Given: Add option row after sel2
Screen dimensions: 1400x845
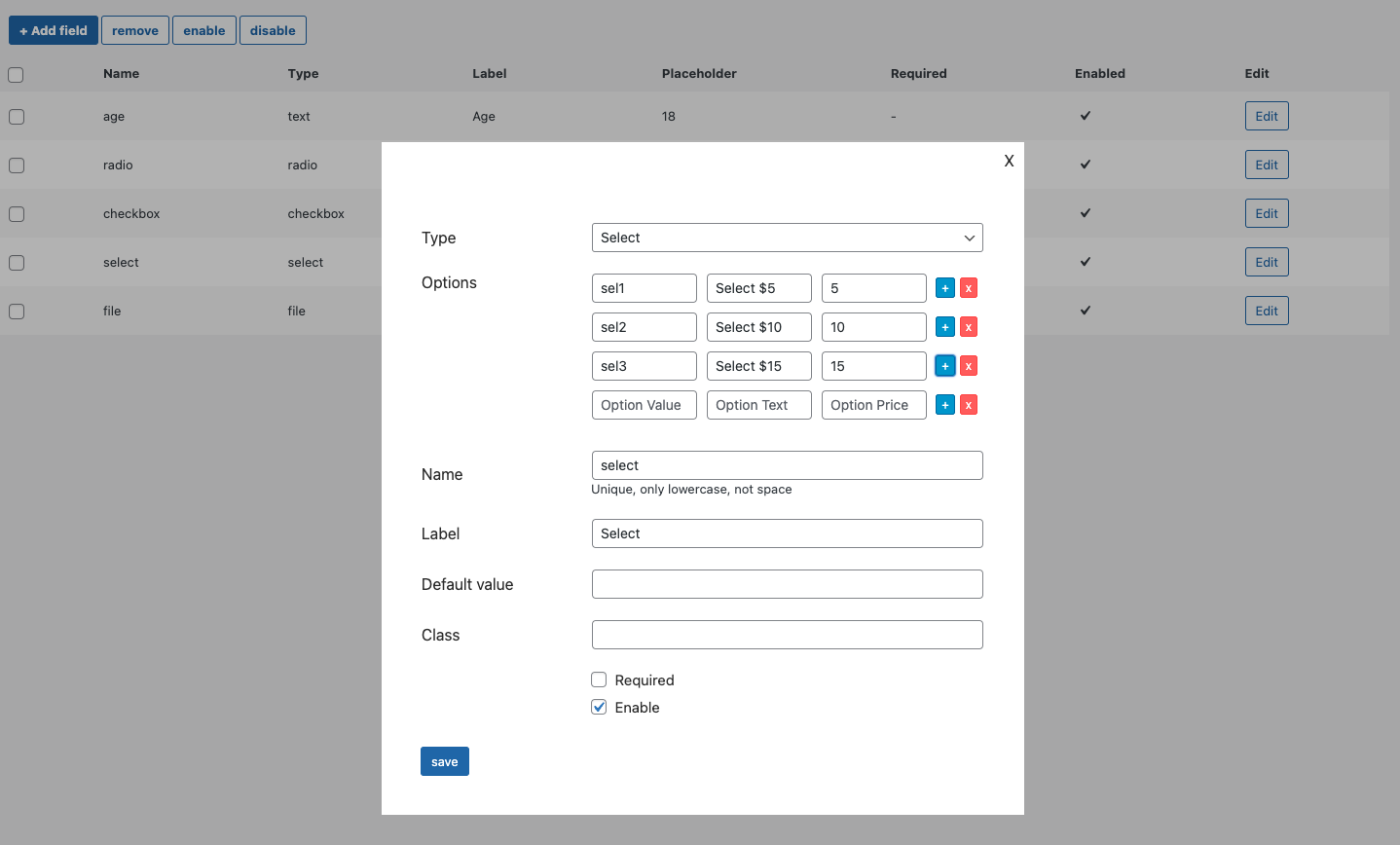Looking at the screenshot, I should (944, 327).
